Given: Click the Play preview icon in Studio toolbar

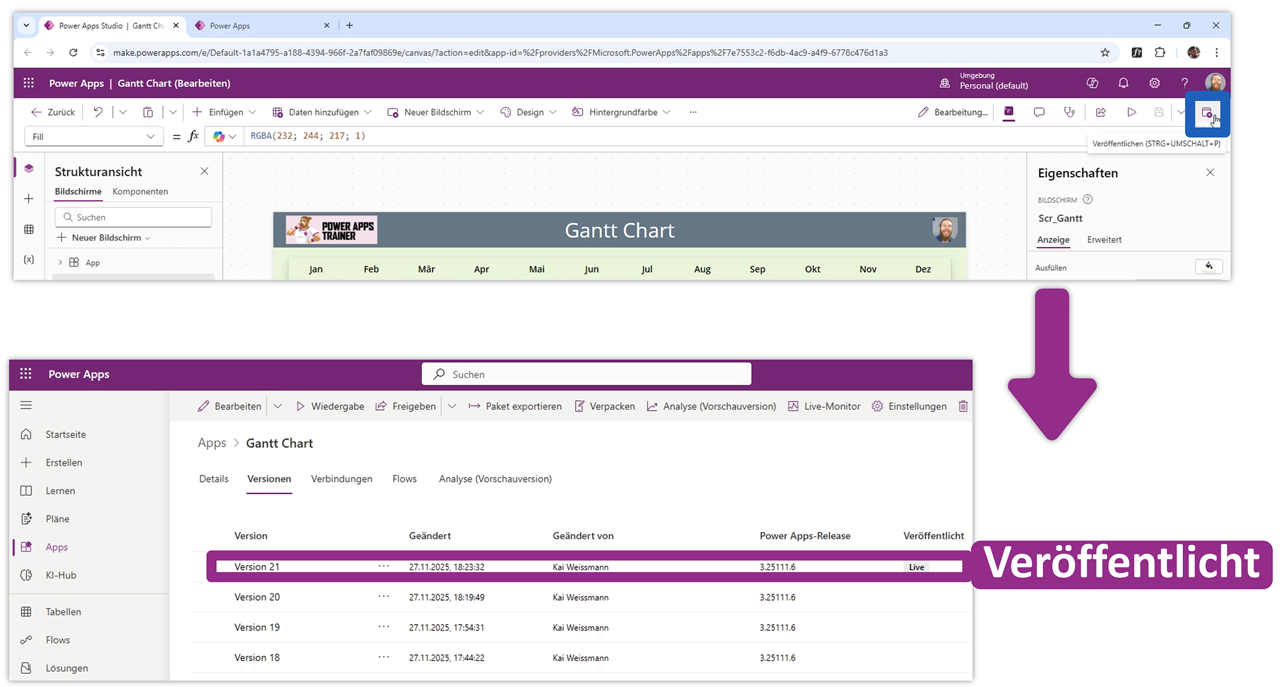Looking at the screenshot, I should (1131, 112).
